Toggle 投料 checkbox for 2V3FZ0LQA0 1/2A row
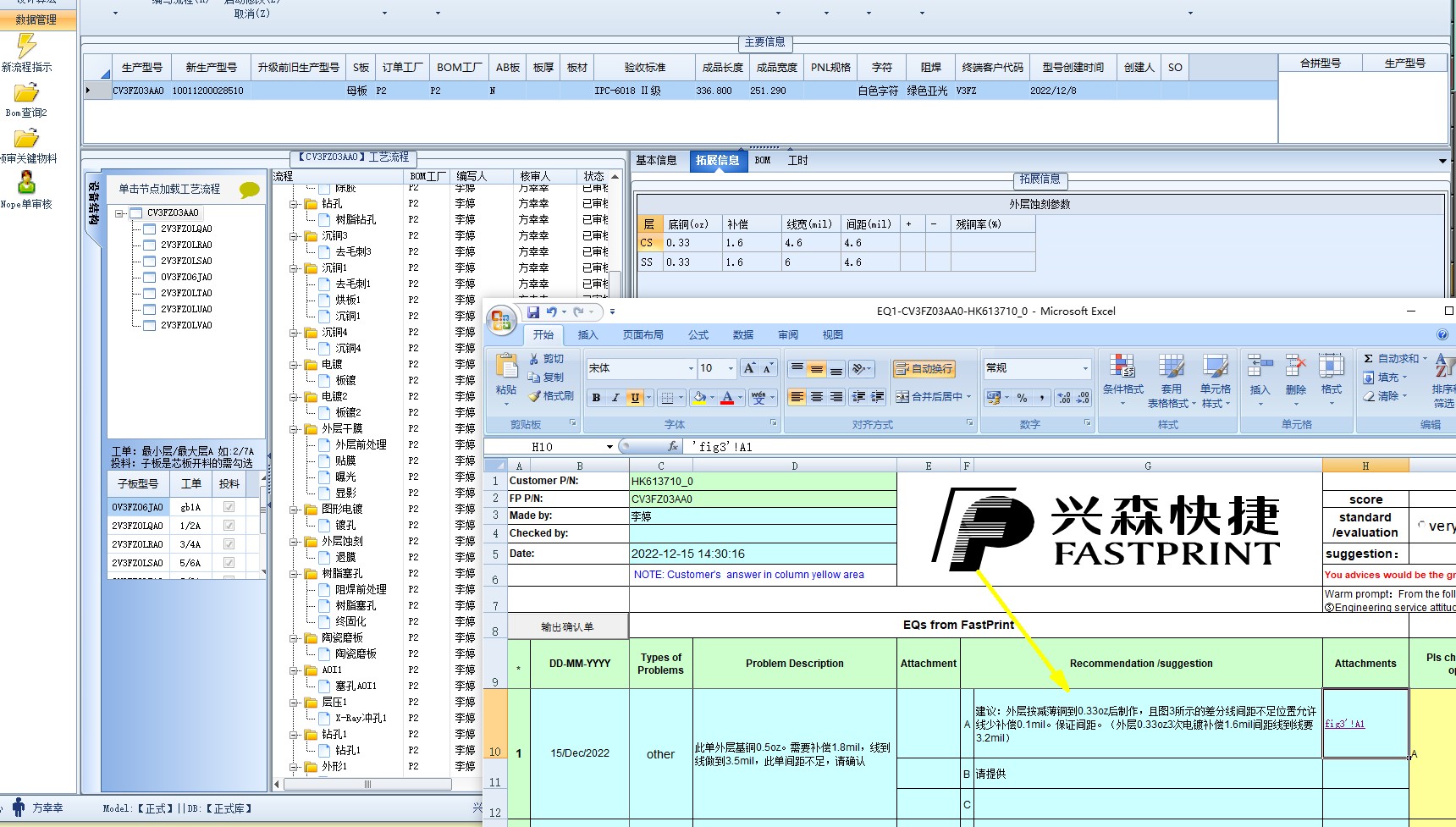This screenshot has height=827, width=1456. 229,526
